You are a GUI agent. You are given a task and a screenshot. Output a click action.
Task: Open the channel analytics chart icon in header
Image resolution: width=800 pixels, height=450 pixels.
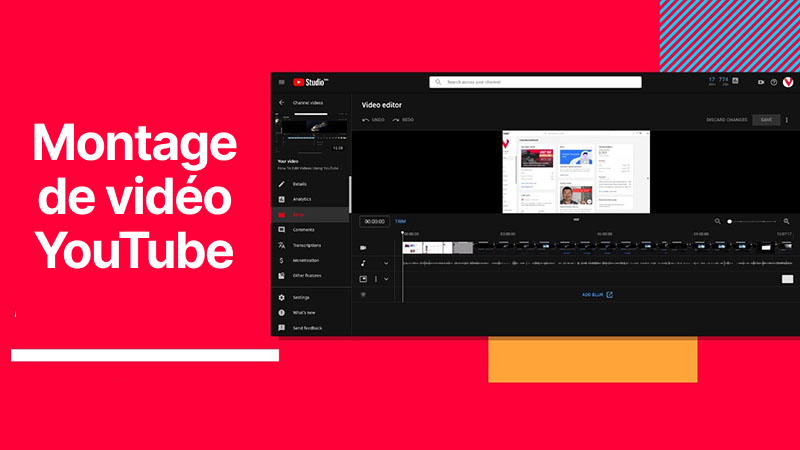735,81
